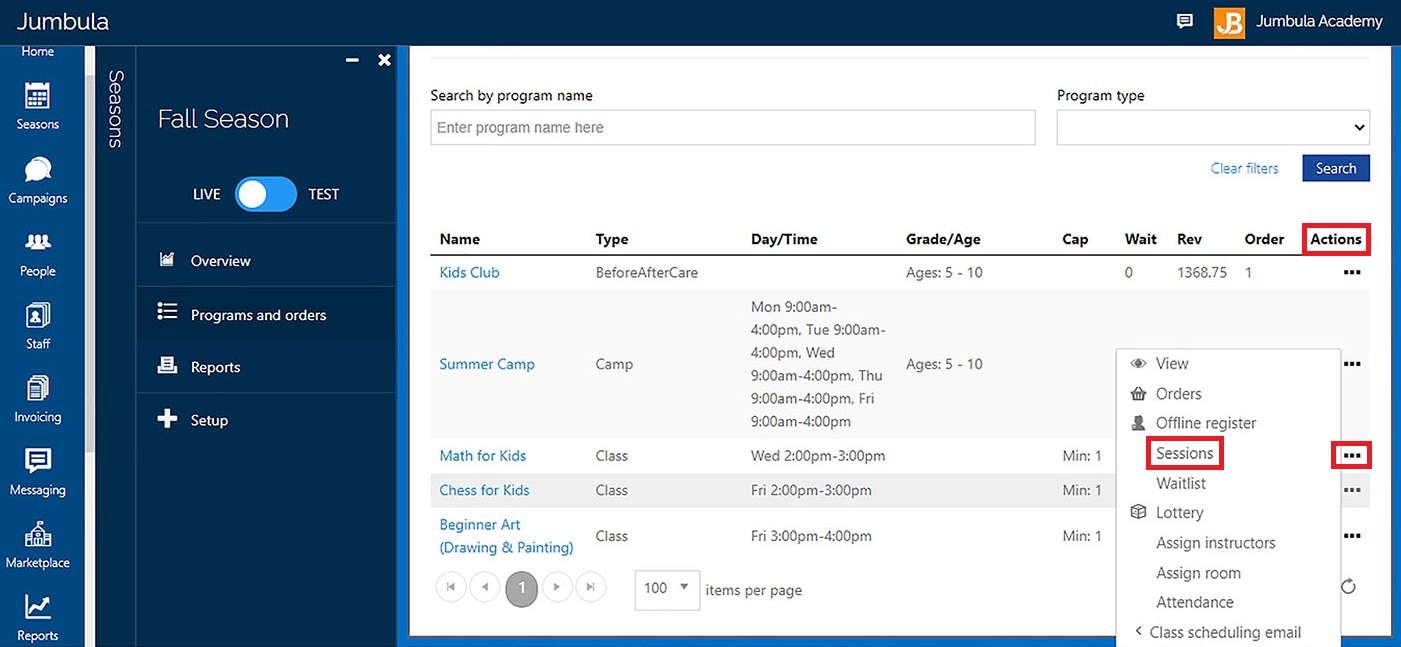Image resolution: width=1401 pixels, height=647 pixels.
Task: Click the Search by program name field
Action: pos(733,128)
